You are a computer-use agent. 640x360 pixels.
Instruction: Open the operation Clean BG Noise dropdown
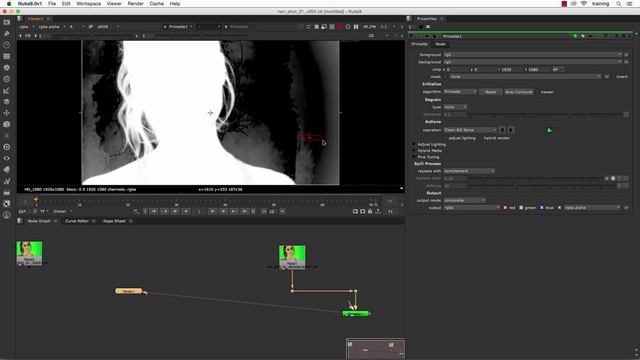click(x=470, y=130)
